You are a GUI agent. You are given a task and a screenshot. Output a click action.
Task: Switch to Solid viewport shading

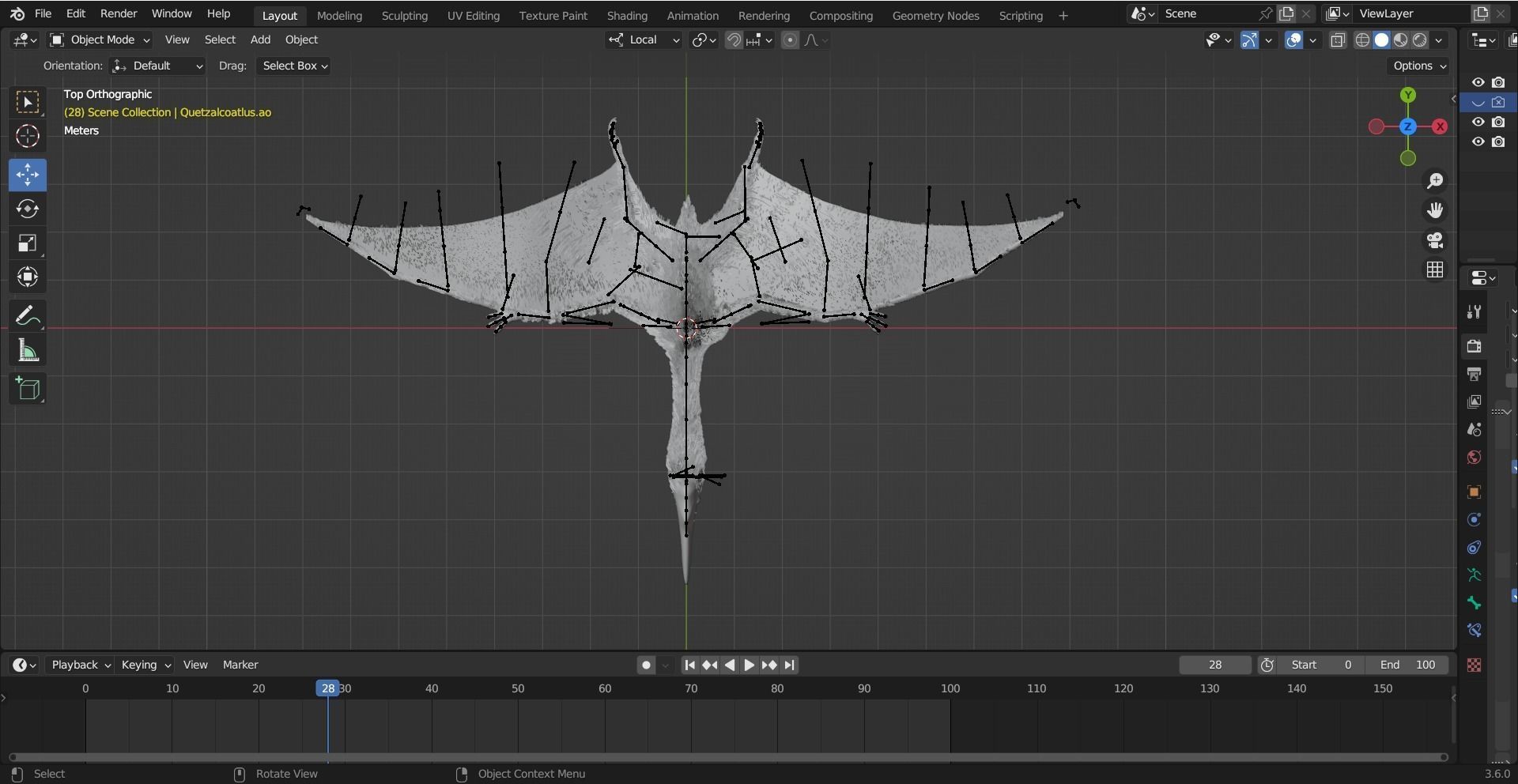(1381, 40)
